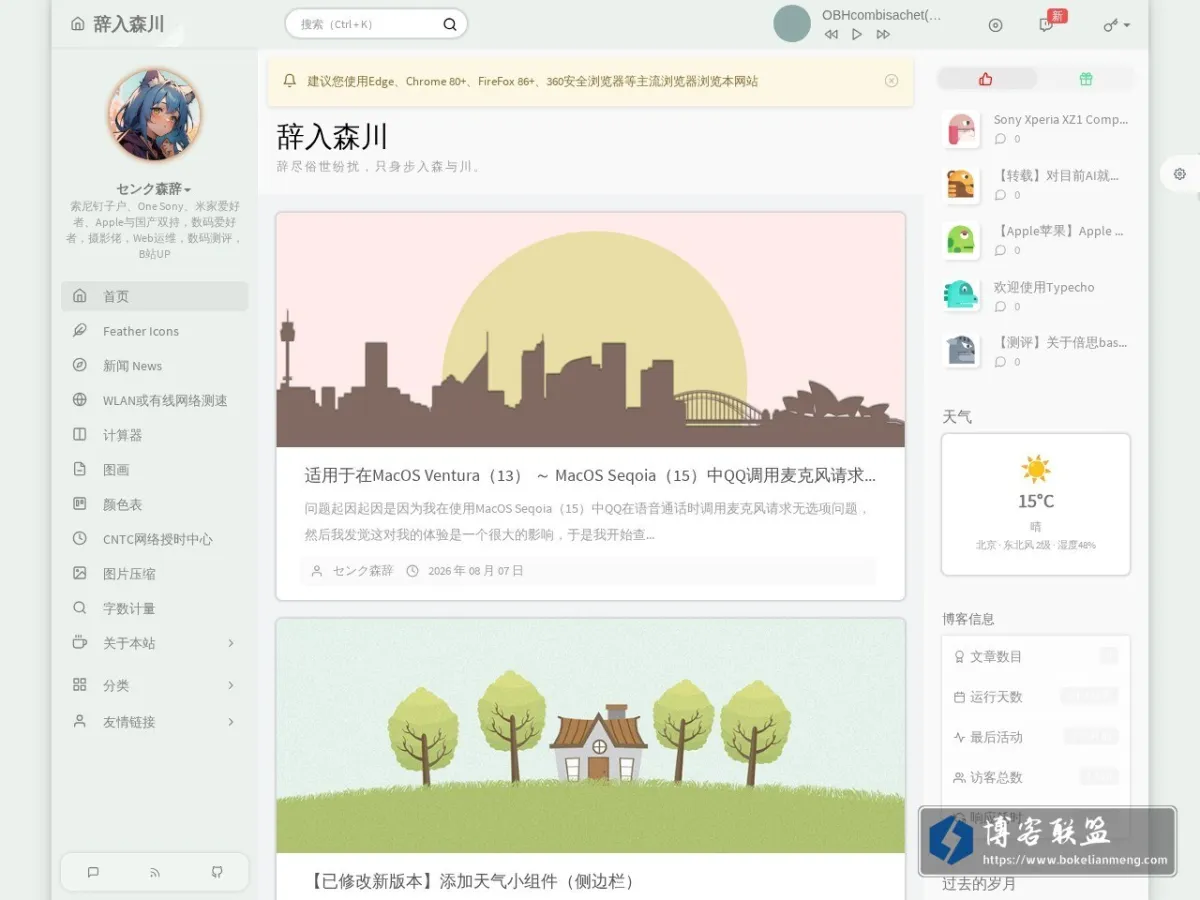Play the OBHcombisachet music track
1200x900 pixels.
(x=857, y=34)
